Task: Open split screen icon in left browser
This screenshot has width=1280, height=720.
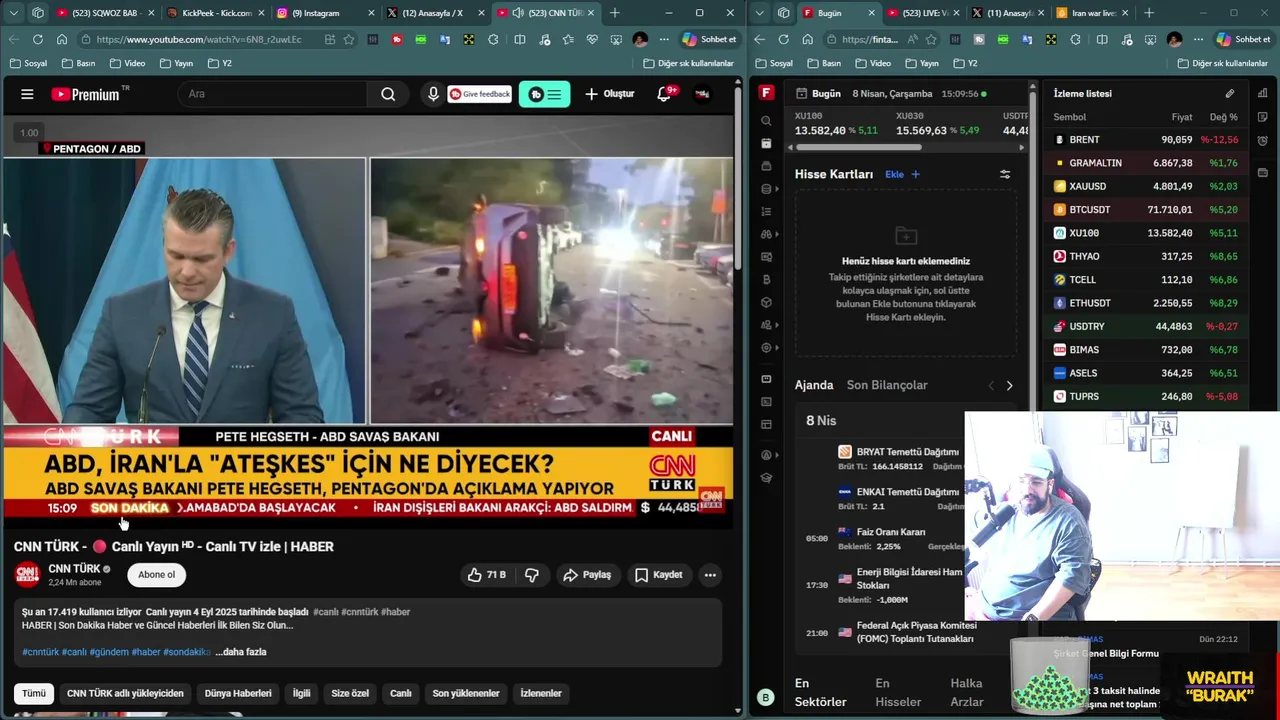Action: click(x=520, y=39)
